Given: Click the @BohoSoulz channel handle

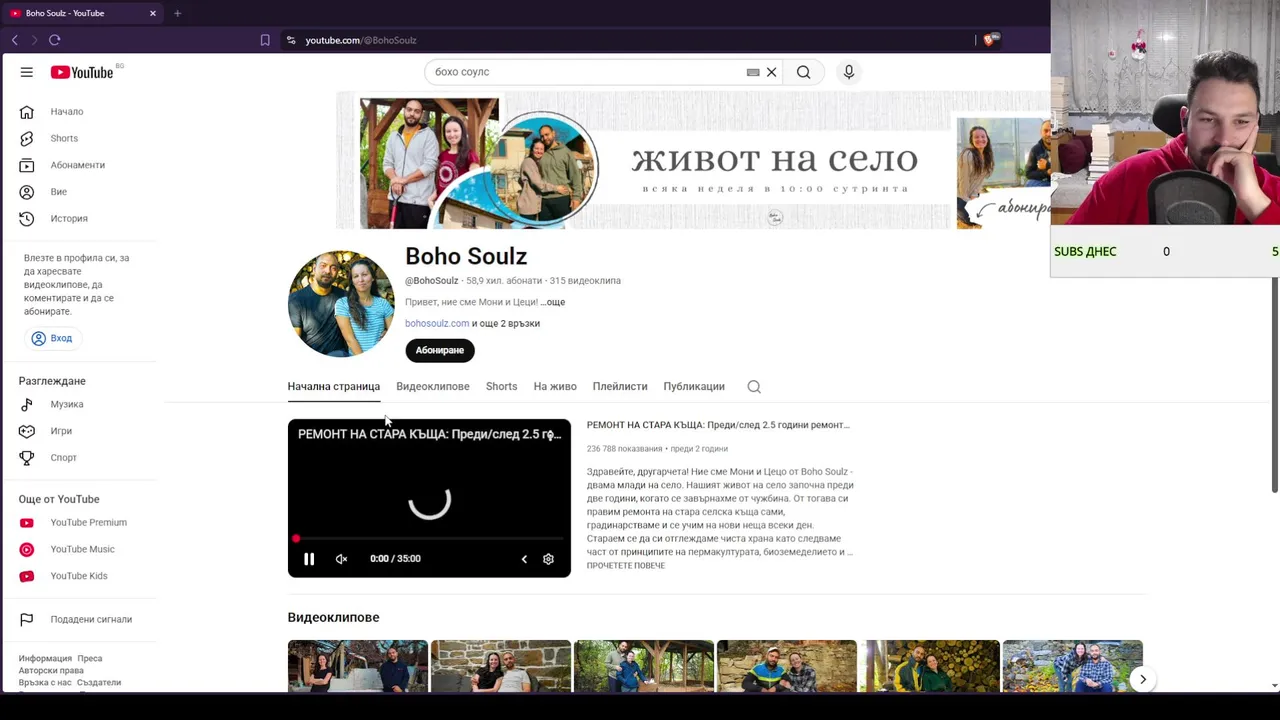Looking at the screenshot, I should 432,281.
